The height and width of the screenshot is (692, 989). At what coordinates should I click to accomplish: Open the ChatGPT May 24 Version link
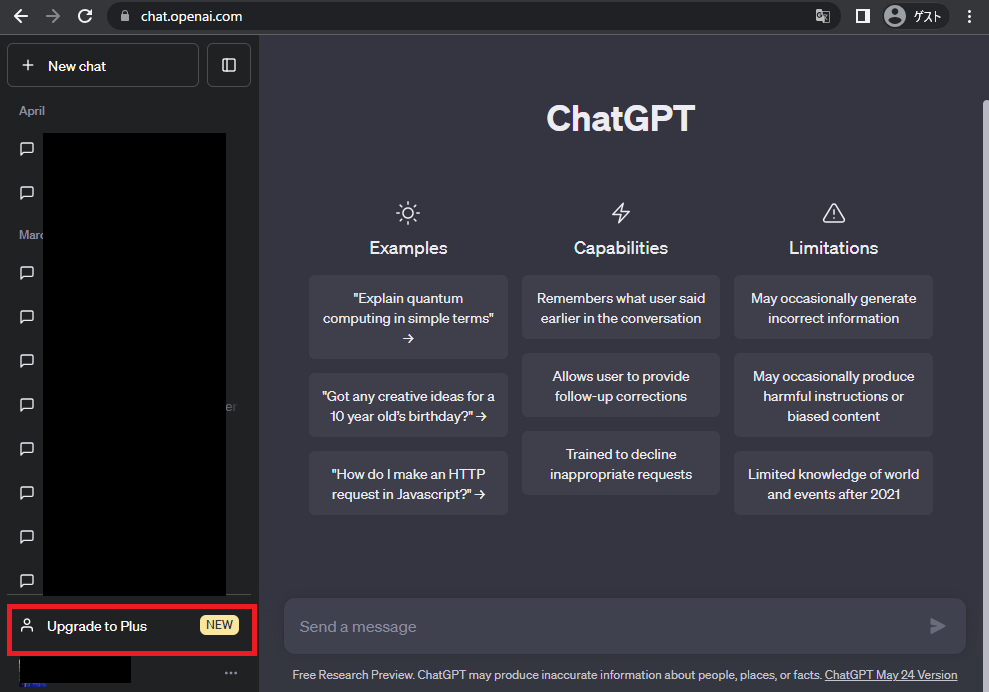[890, 674]
